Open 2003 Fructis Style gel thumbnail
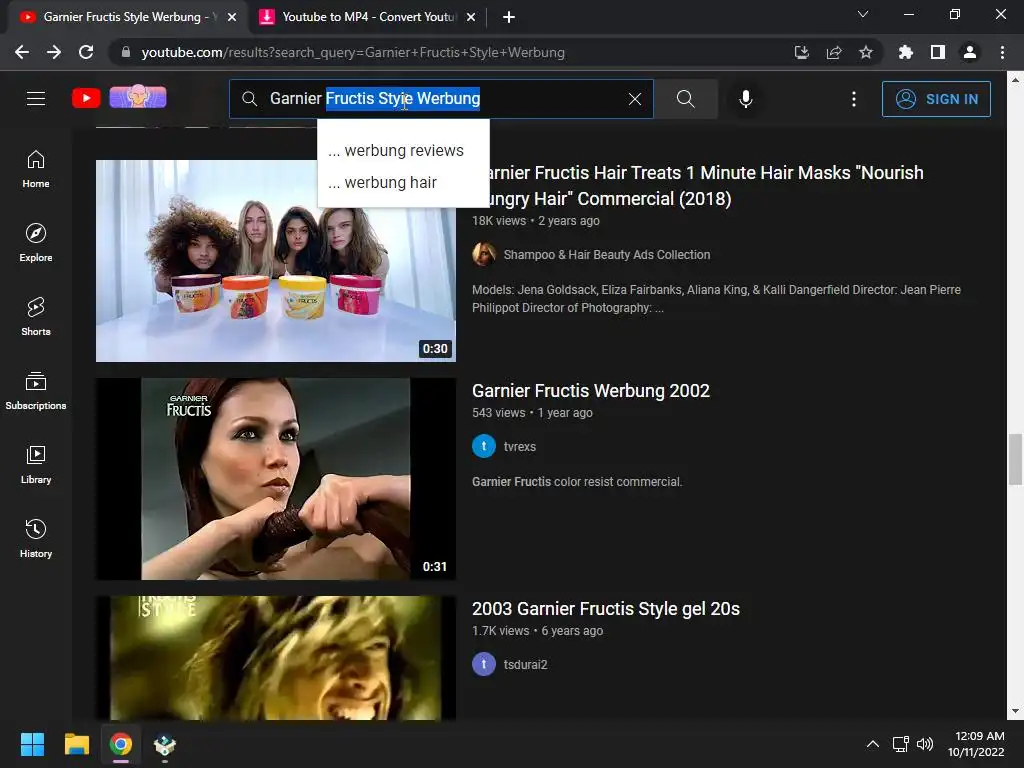This screenshot has height=768, width=1024. tap(276, 658)
